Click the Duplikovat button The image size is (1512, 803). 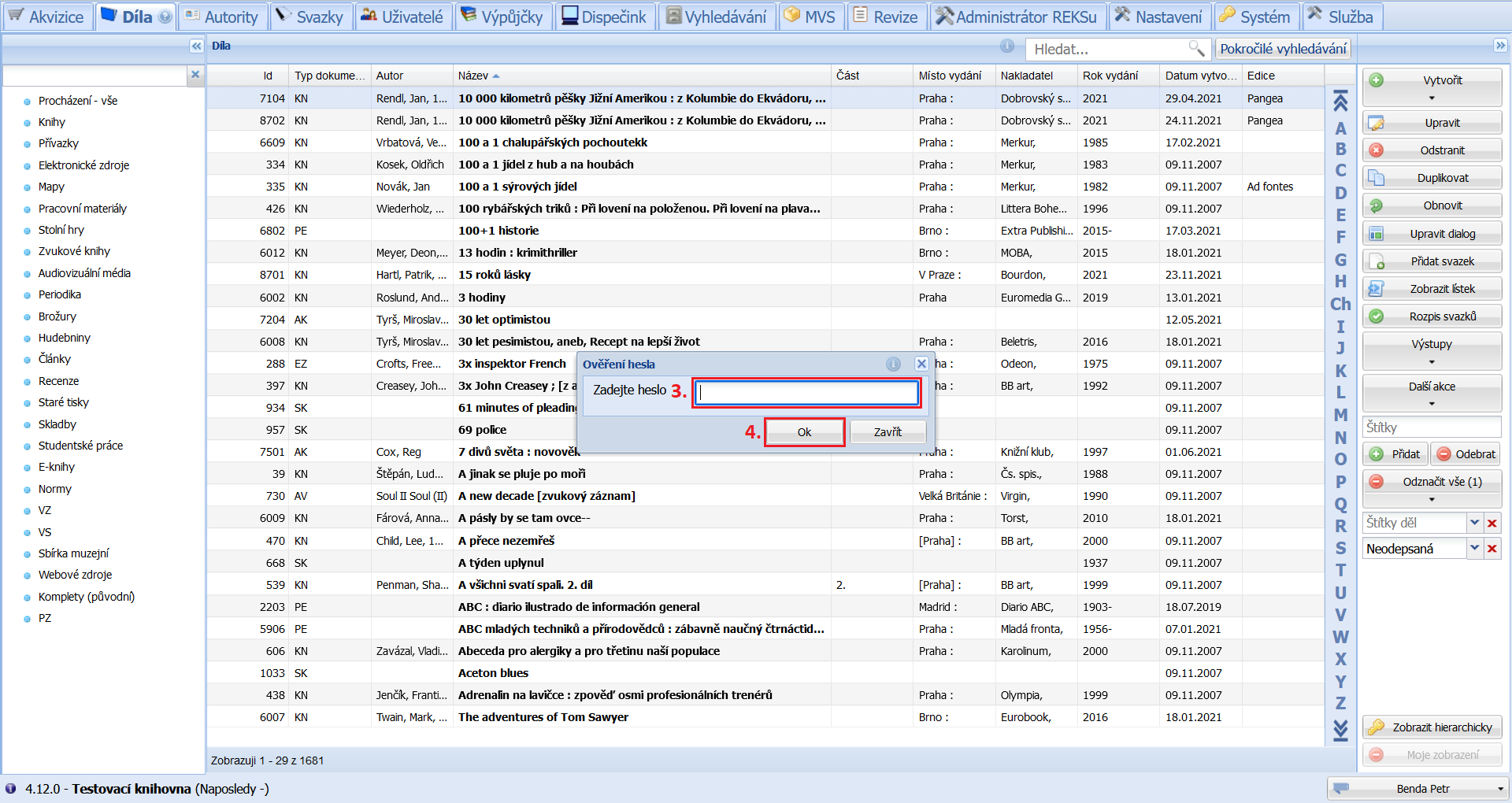(x=1432, y=178)
